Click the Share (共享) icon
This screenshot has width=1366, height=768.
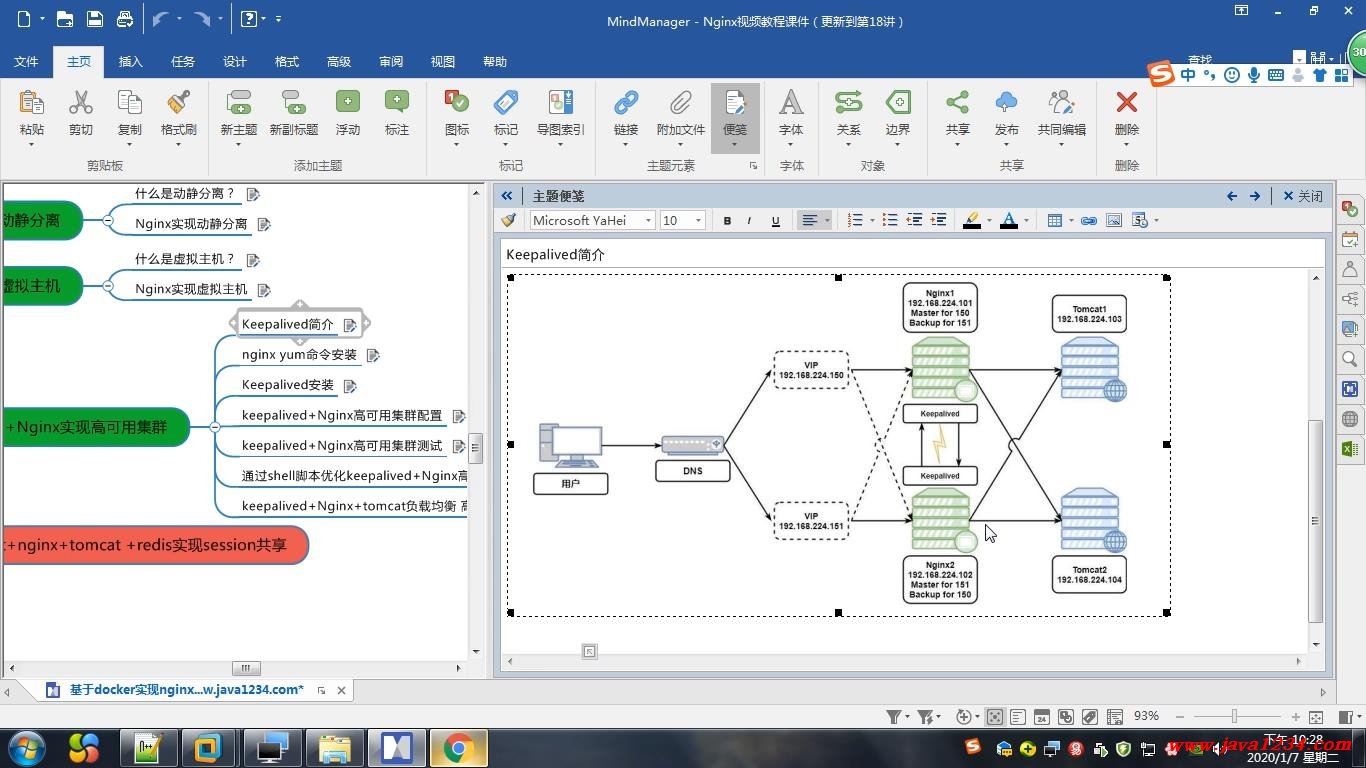[957, 102]
